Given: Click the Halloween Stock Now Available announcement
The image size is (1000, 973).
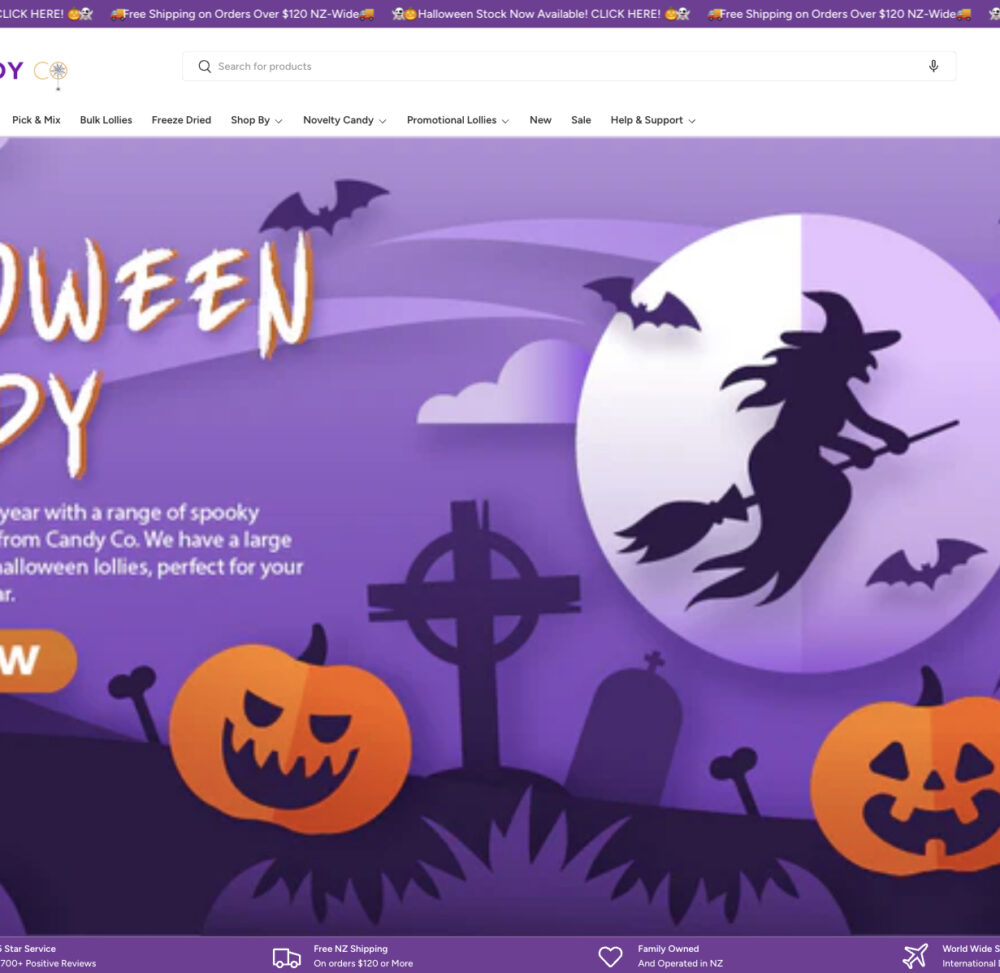Looking at the screenshot, I should [x=540, y=14].
